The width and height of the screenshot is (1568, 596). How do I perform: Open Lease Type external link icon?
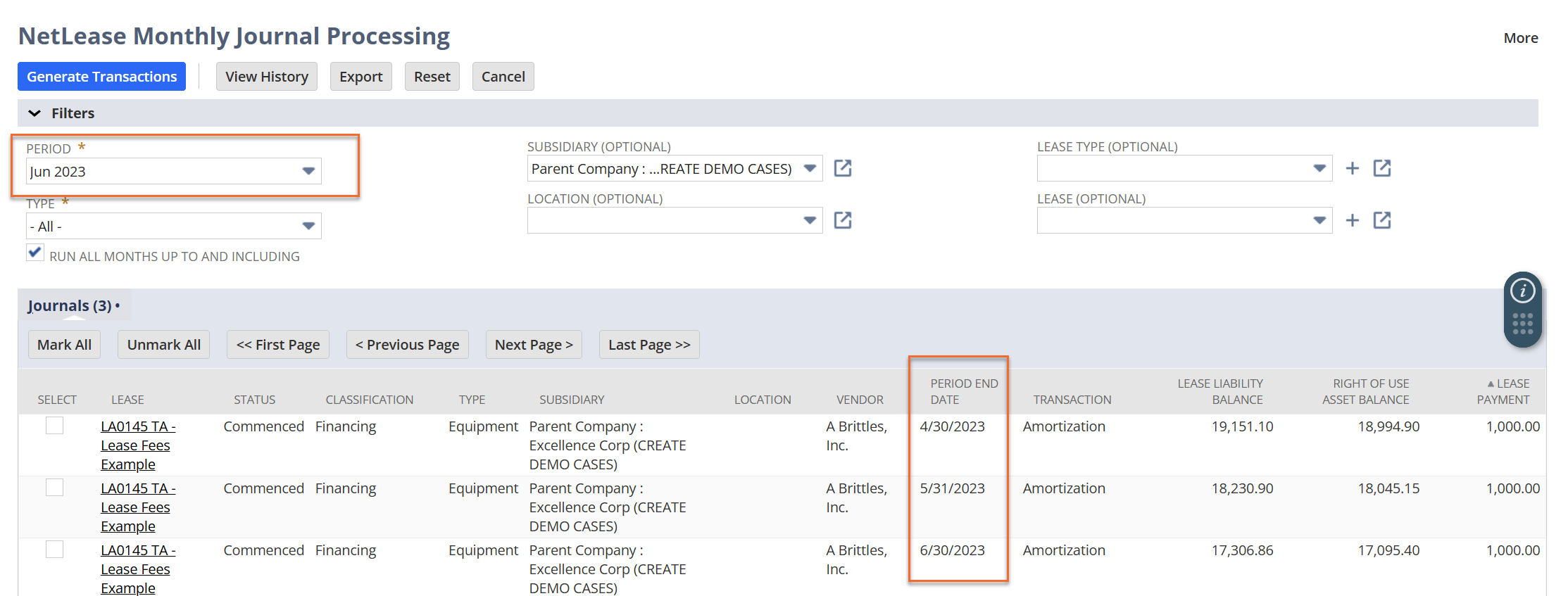tap(1381, 168)
